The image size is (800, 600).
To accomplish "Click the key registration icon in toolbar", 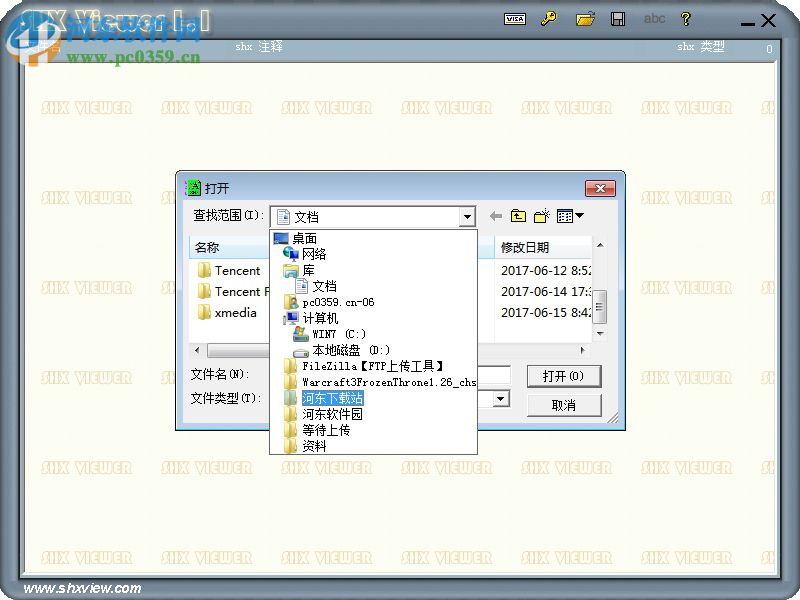I will pos(550,19).
